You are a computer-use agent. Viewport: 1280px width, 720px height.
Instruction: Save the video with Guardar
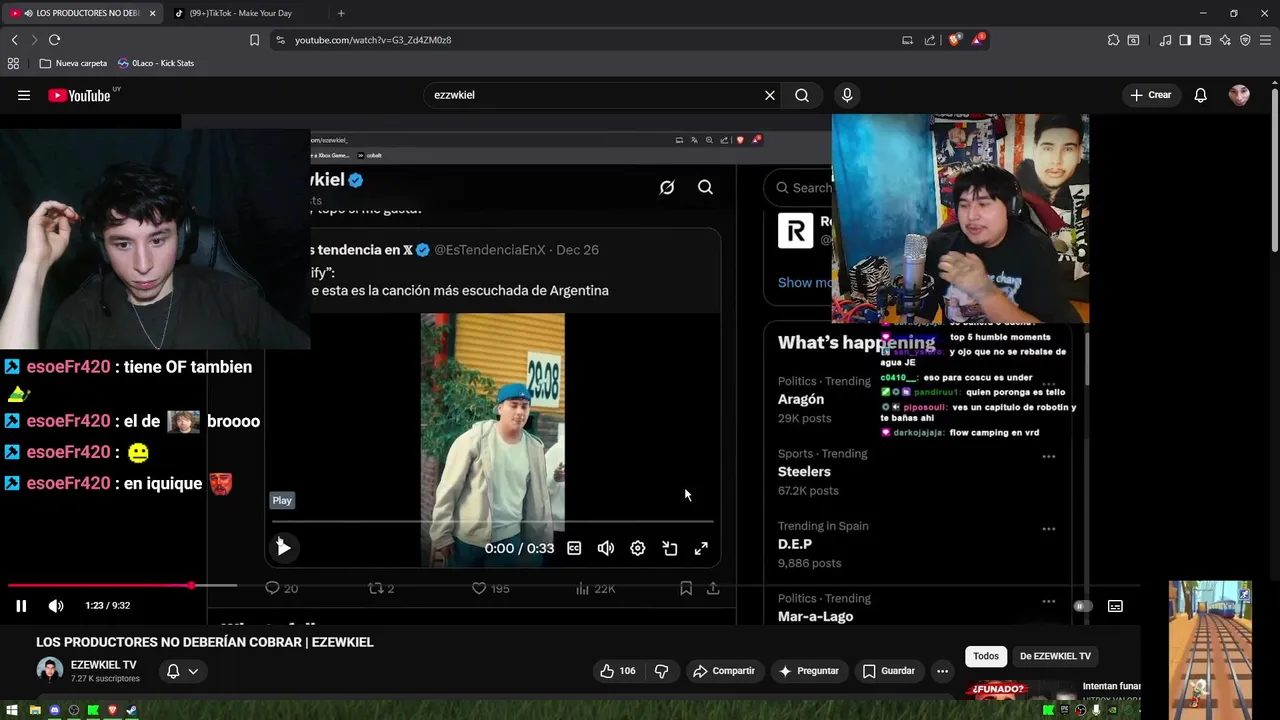[889, 671]
